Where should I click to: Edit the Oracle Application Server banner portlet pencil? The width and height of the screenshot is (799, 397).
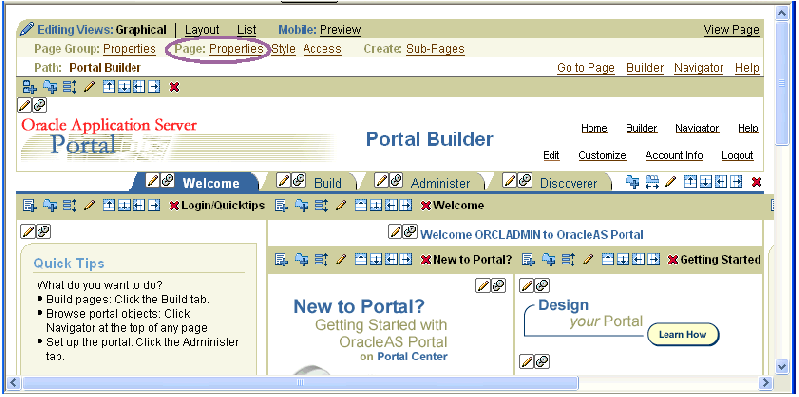25,105
